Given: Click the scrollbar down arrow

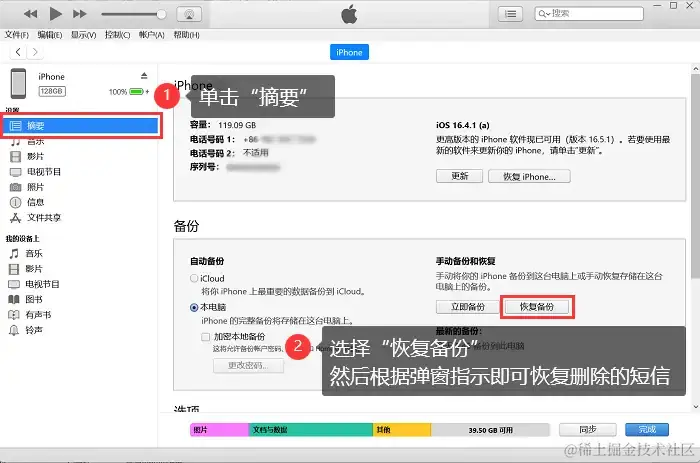Looking at the screenshot, I should click(695, 407).
